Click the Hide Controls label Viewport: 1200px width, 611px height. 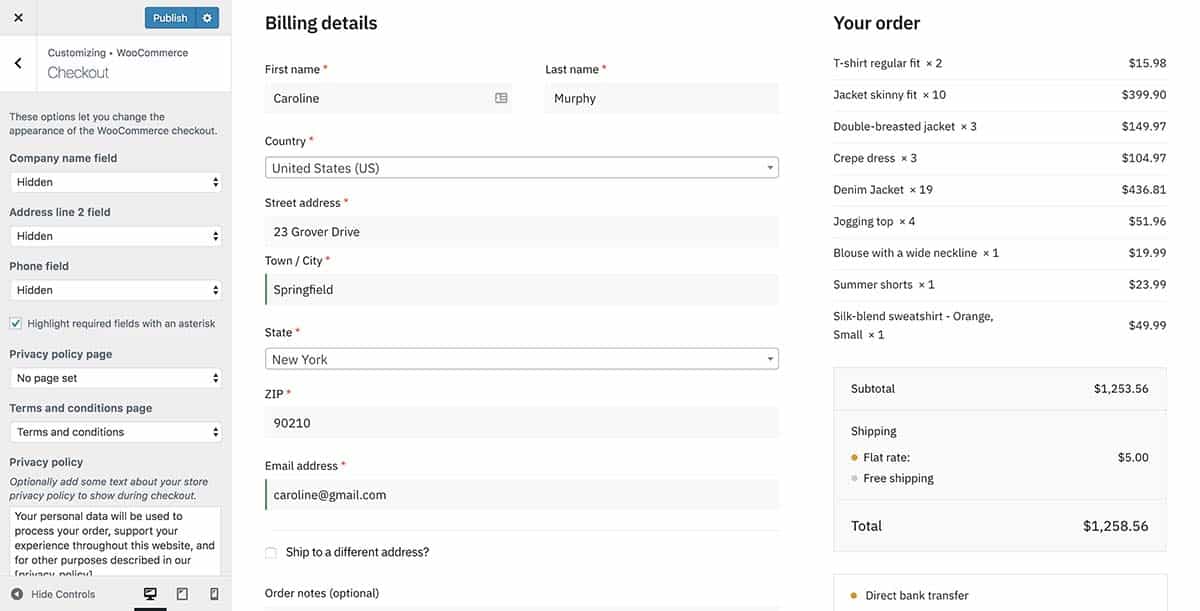63,594
